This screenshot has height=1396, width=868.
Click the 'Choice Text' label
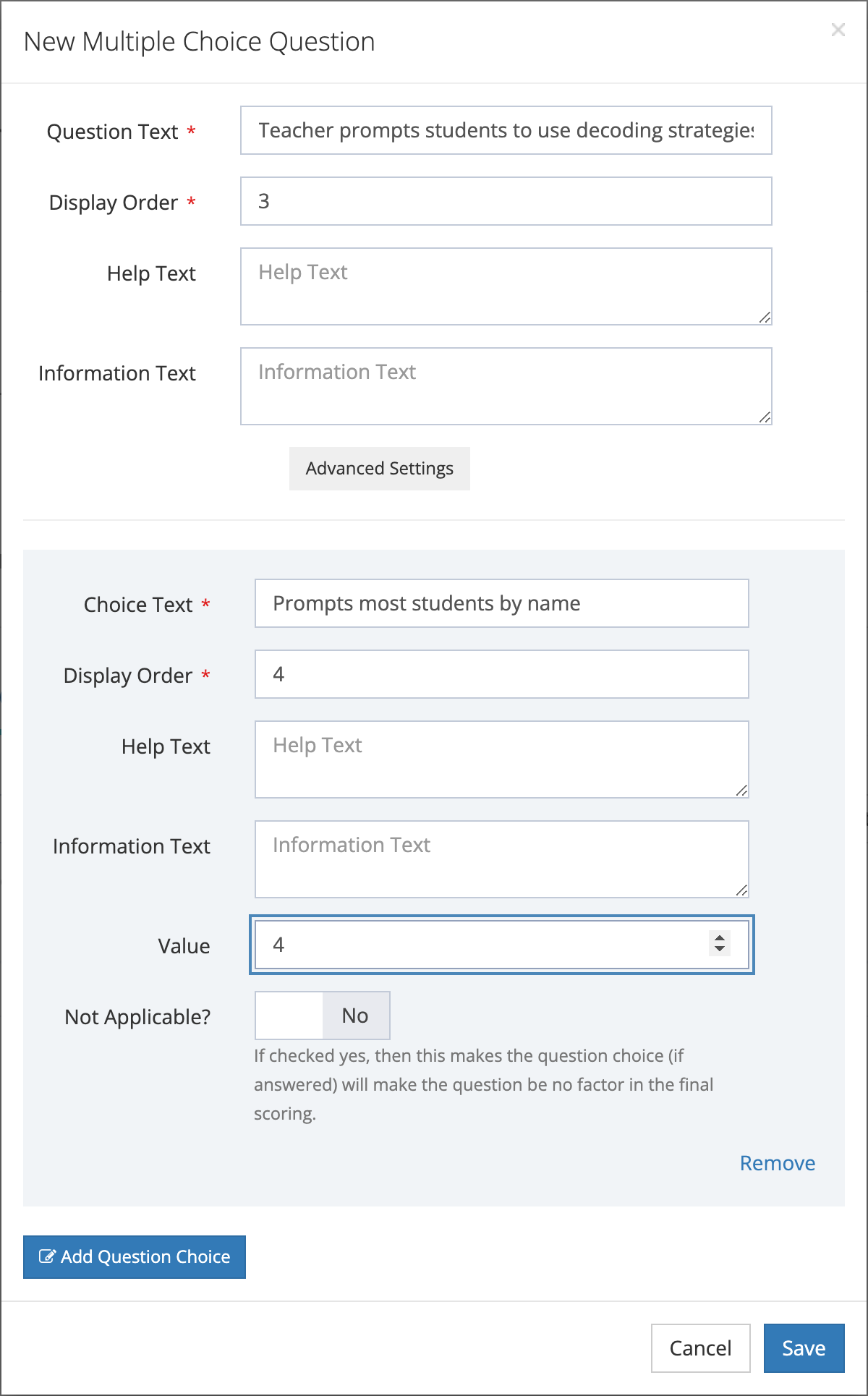(138, 605)
